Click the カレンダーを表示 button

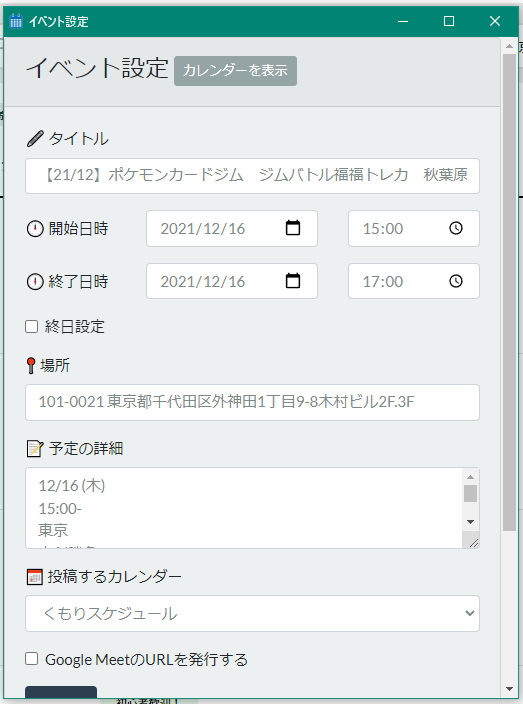click(235, 71)
